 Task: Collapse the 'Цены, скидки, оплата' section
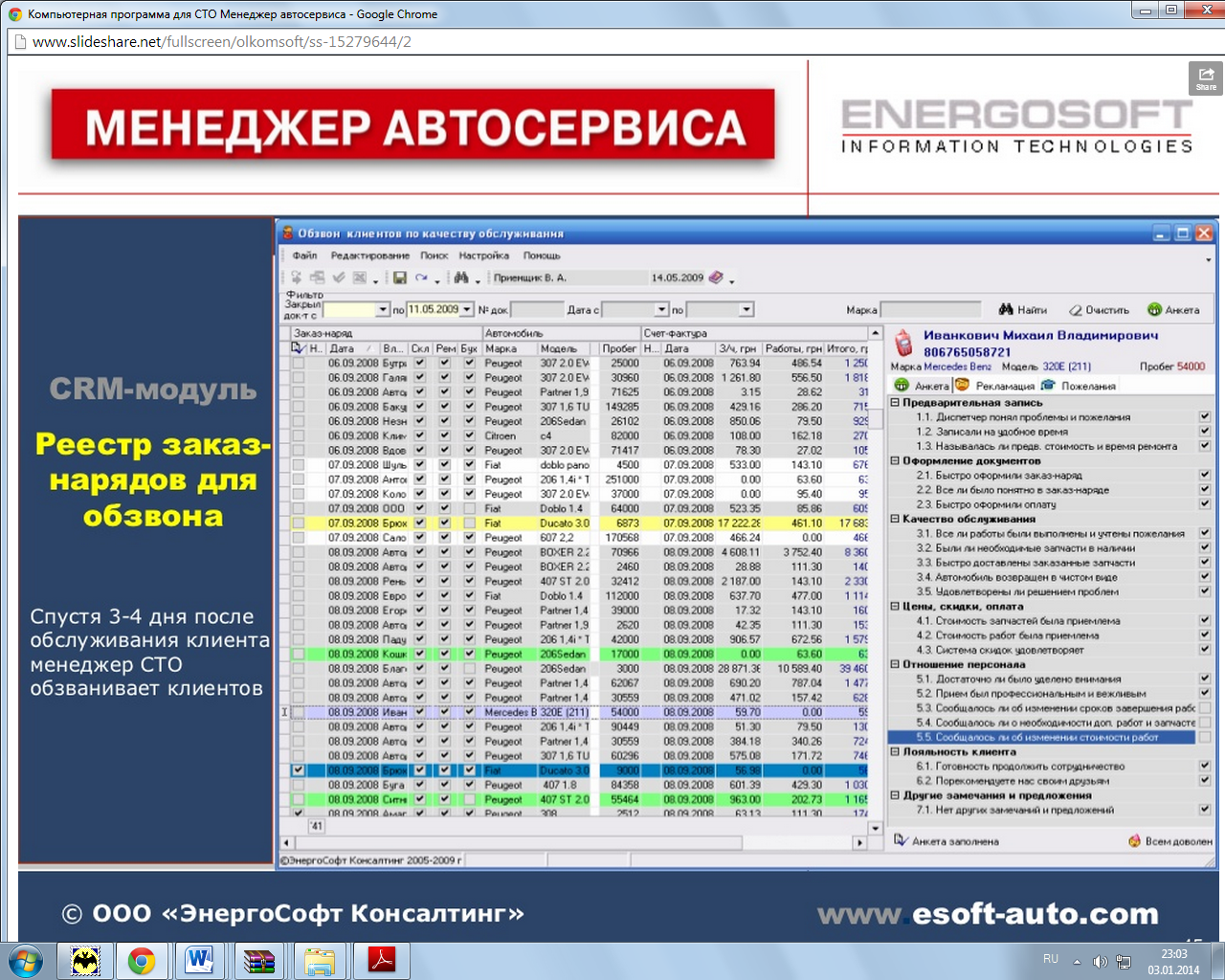click(x=895, y=606)
